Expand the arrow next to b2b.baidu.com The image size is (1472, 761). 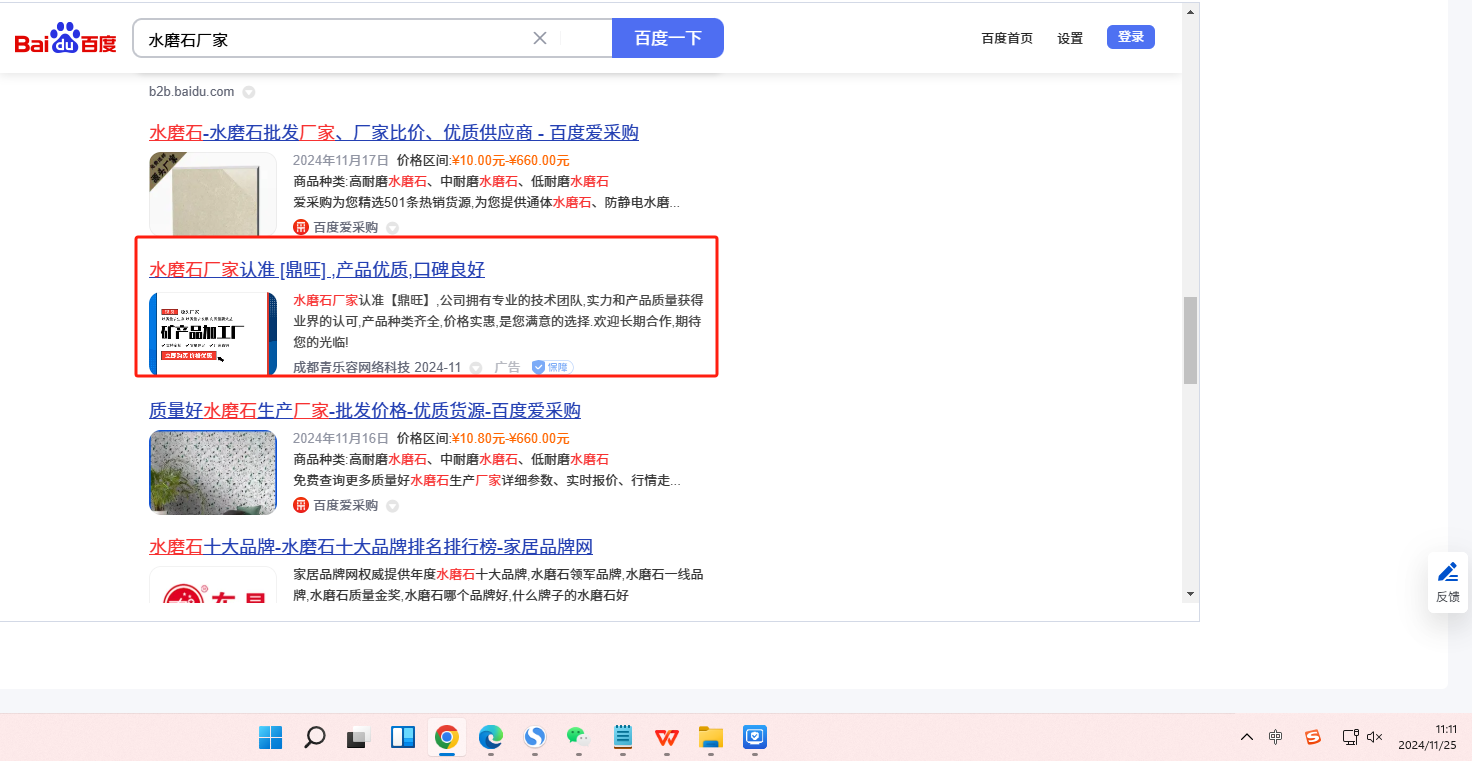pyautogui.click(x=249, y=92)
